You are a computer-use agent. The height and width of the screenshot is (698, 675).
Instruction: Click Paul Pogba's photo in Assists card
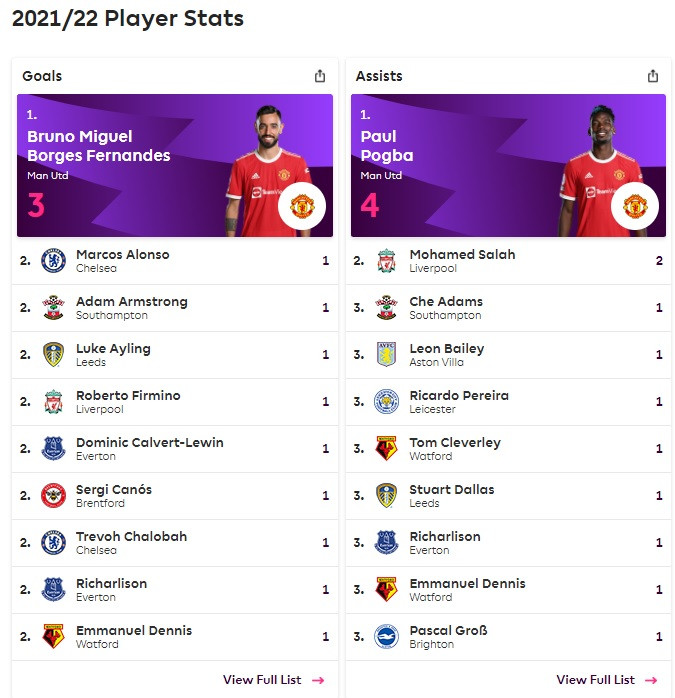pos(601,170)
